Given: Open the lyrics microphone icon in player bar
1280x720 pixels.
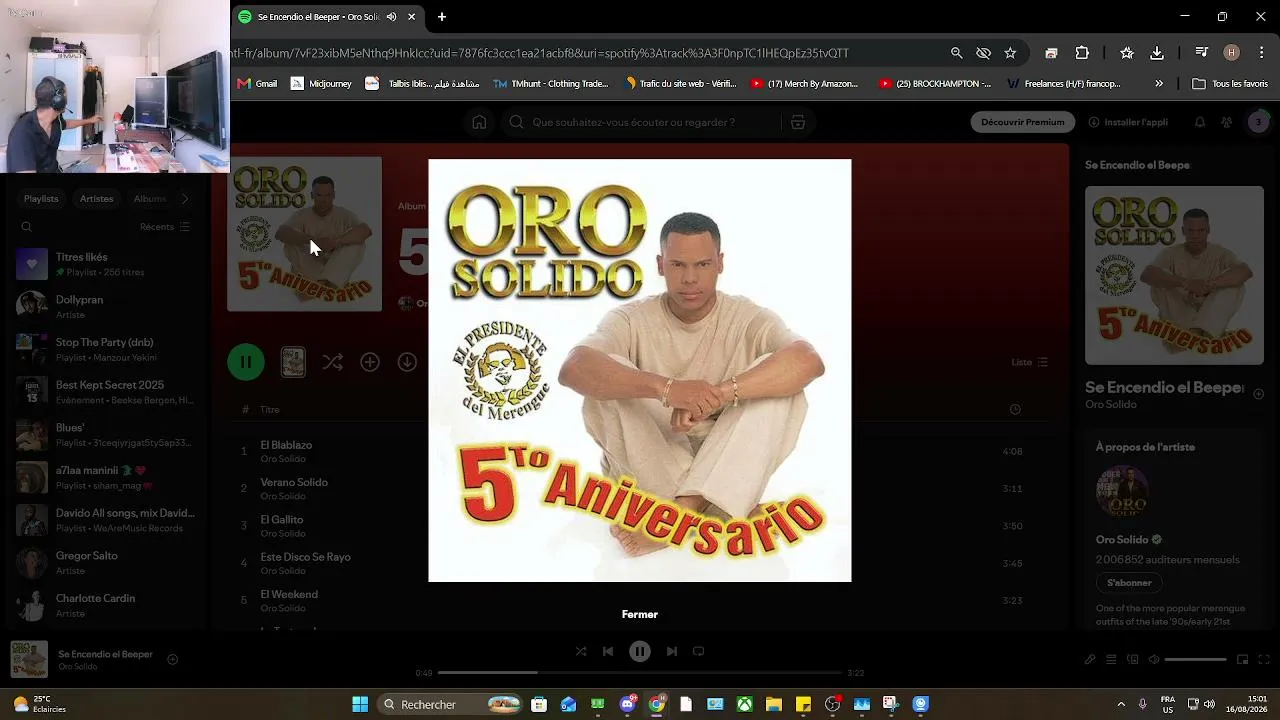Looking at the screenshot, I should tap(1090, 659).
